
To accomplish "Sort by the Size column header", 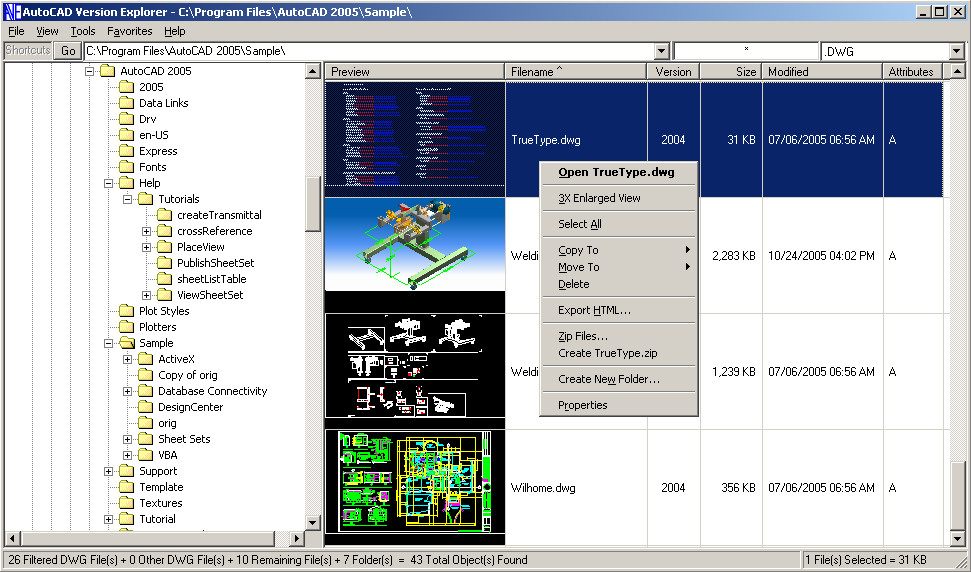I will coord(731,72).
